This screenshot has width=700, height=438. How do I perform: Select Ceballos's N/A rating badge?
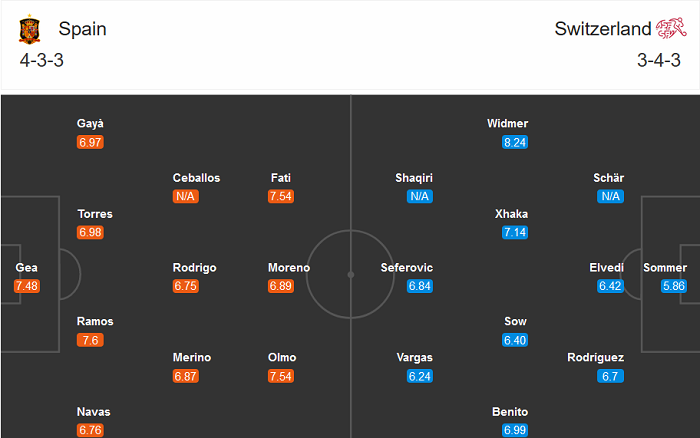click(x=185, y=196)
